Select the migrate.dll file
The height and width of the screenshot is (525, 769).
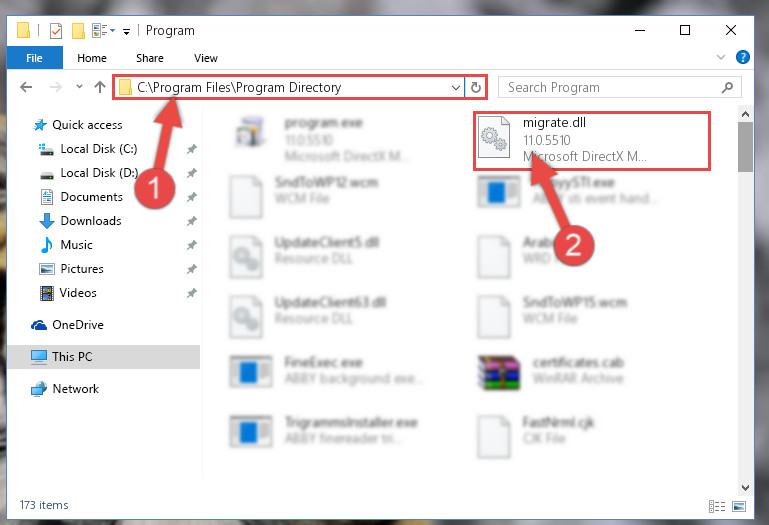(592, 141)
